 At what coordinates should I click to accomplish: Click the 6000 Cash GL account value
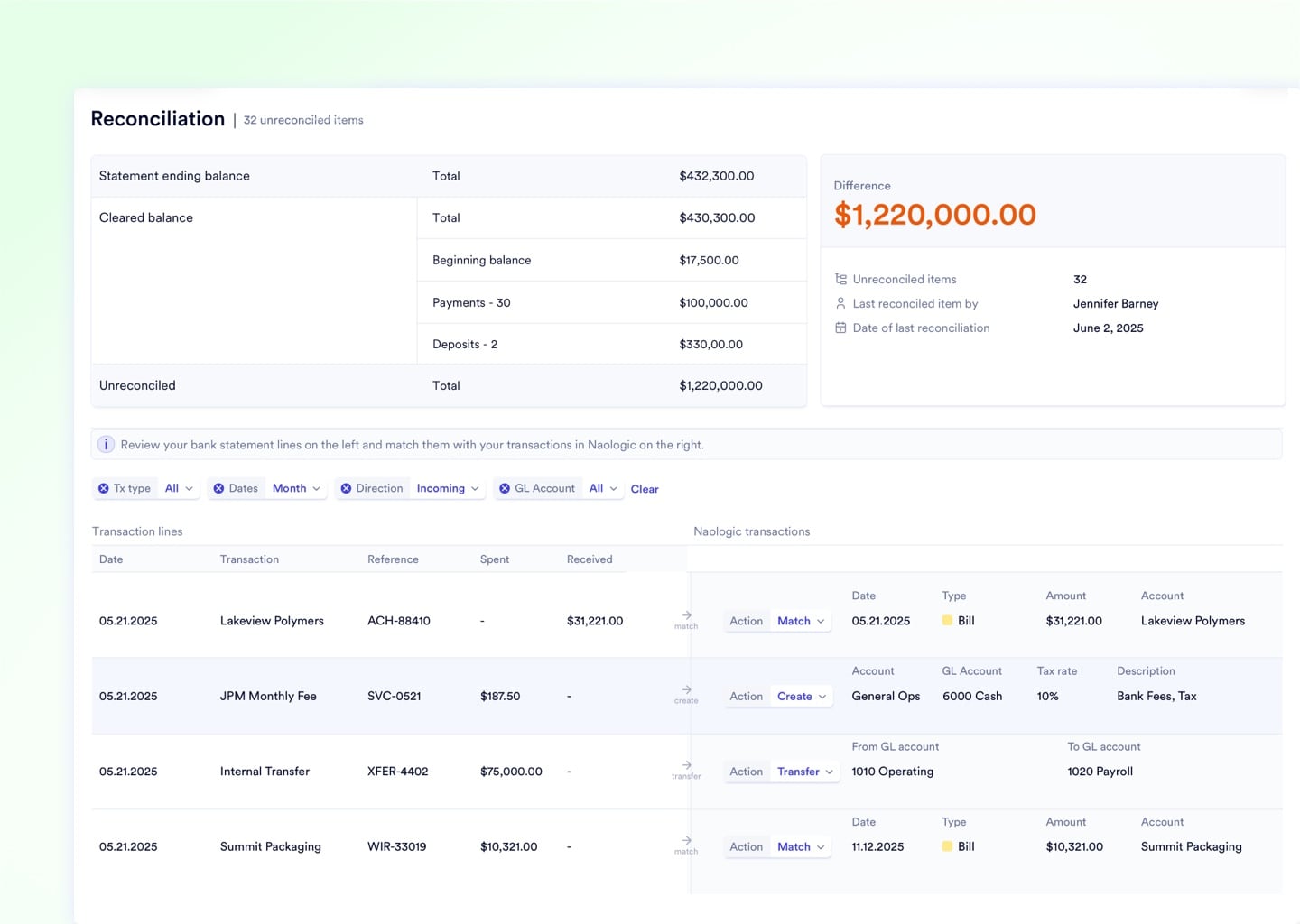972,696
